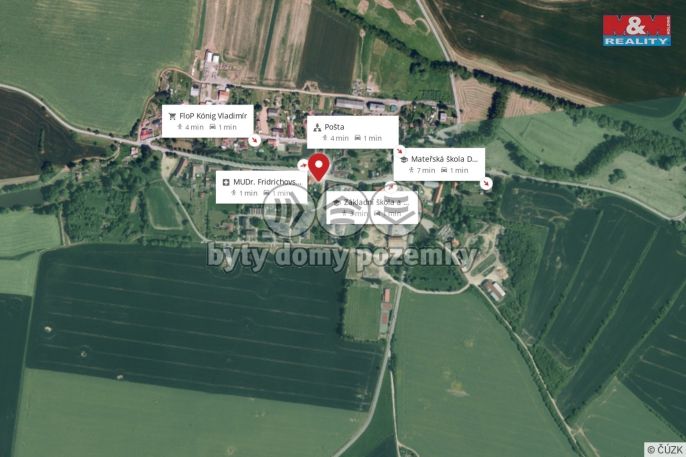Select the Základní škola info card
The width and height of the screenshot is (686, 457).
pyautogui.click(x=372, y=208)
